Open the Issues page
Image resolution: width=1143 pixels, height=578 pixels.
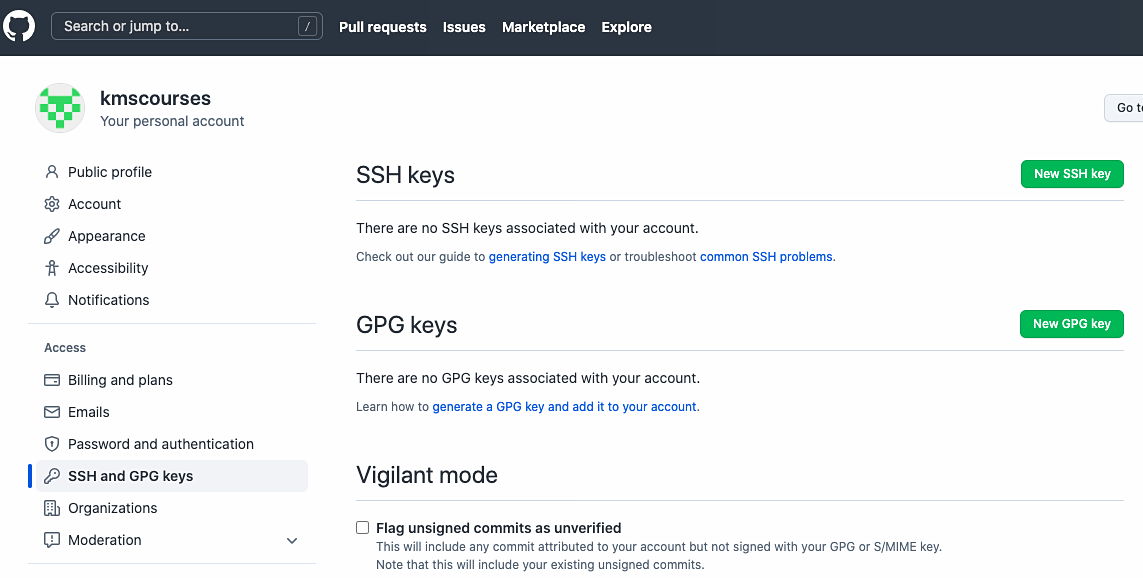463,27
